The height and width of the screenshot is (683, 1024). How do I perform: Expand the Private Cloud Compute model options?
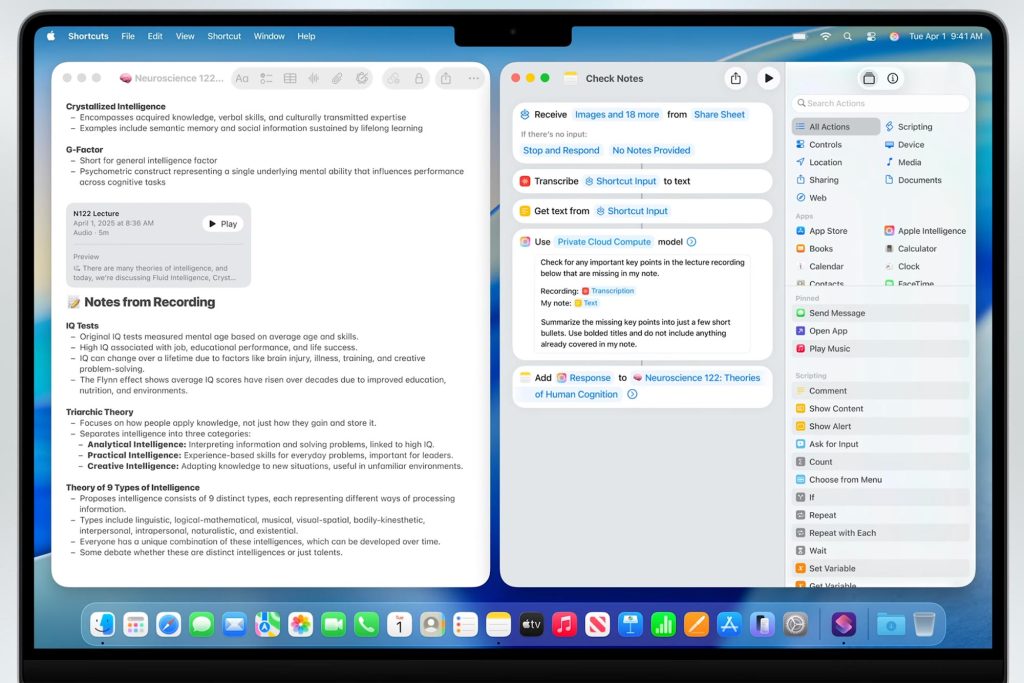point(691,242)
